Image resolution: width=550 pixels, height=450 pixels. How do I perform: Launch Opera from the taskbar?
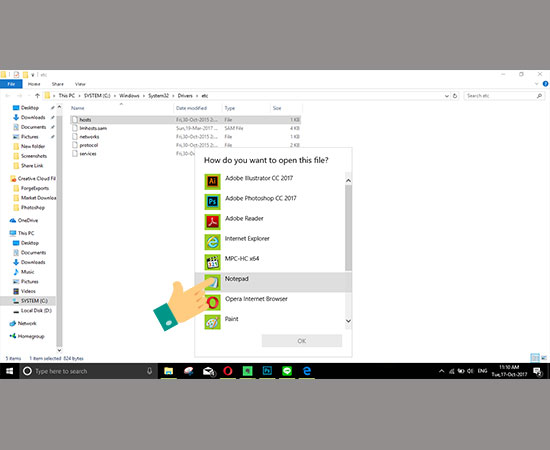pos(228,371)
